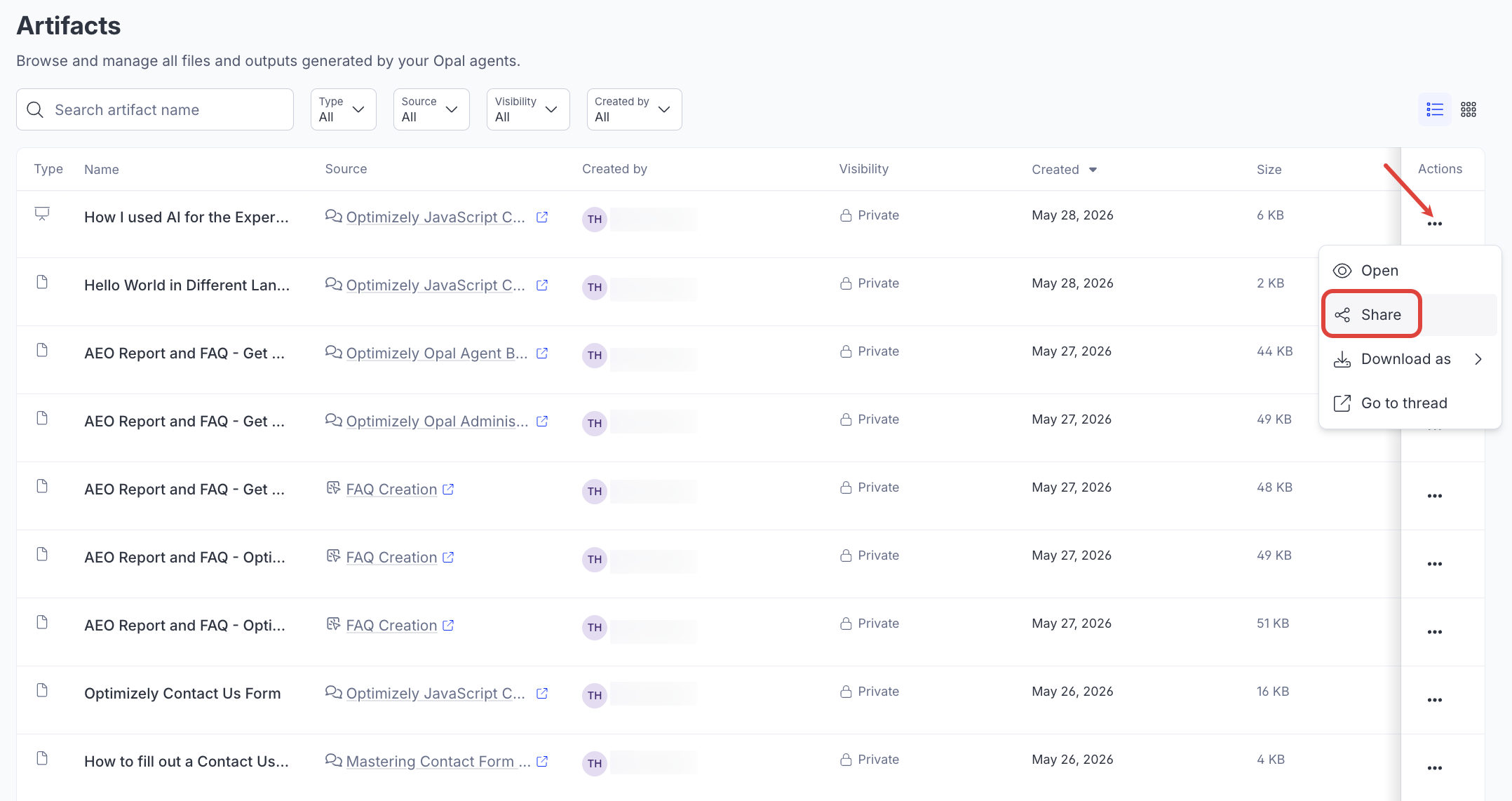Open actions for 51 KB AEO Report row
Viewport: 1512px width, 801px height.
pos(1435,632)
